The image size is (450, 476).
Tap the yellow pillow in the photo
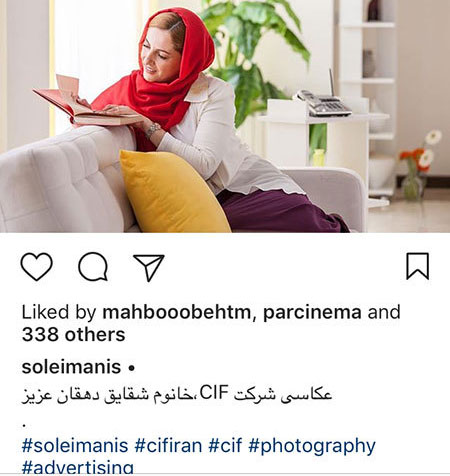coord(173,192)
